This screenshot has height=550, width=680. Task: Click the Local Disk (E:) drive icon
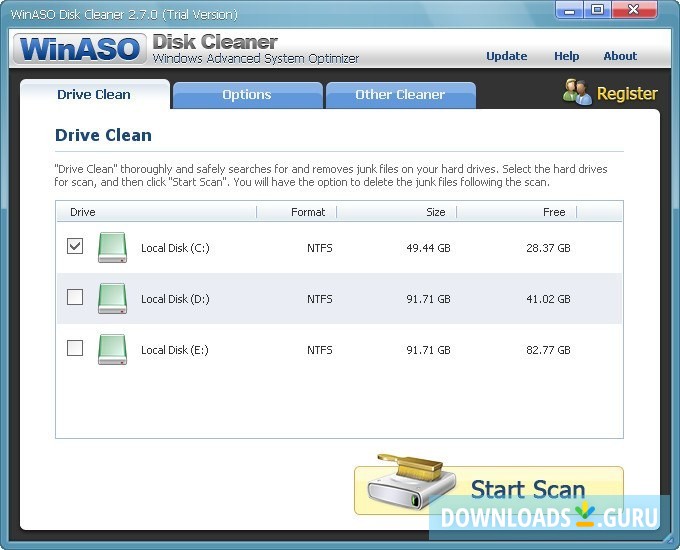pos(112,350)
